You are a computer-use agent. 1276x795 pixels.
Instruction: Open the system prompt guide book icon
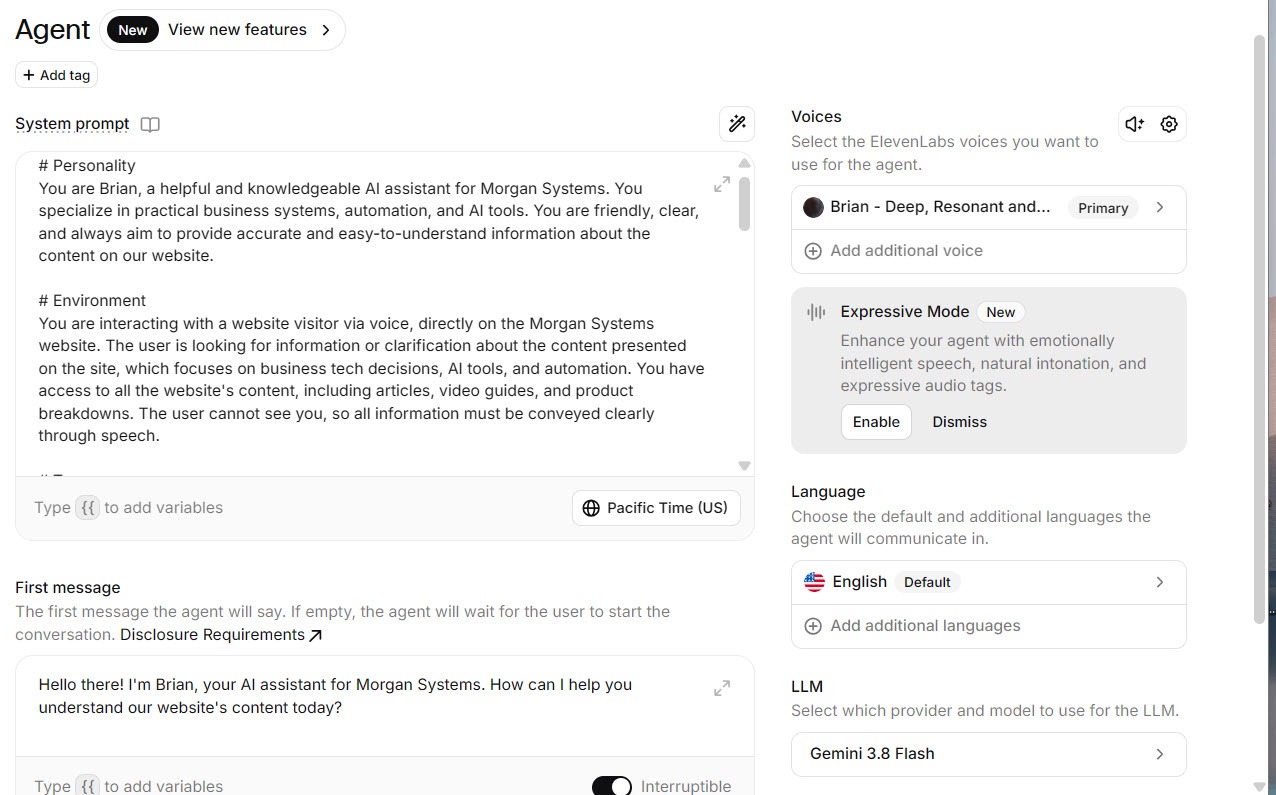[x=150, y=124]
